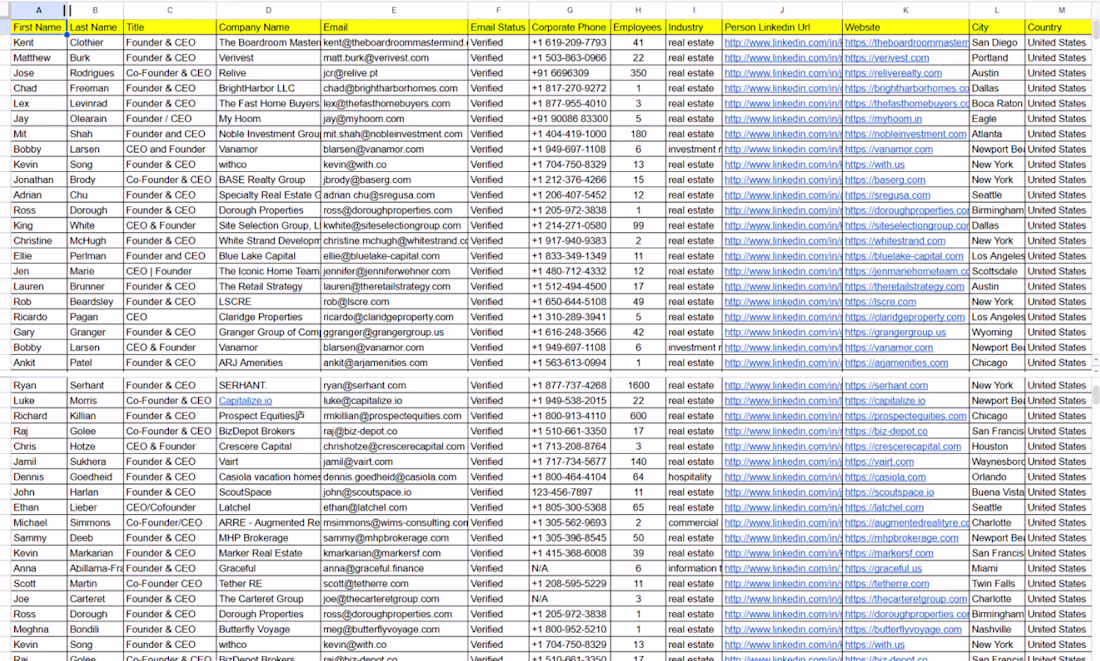Open the https://baserg.com website link

885,180
